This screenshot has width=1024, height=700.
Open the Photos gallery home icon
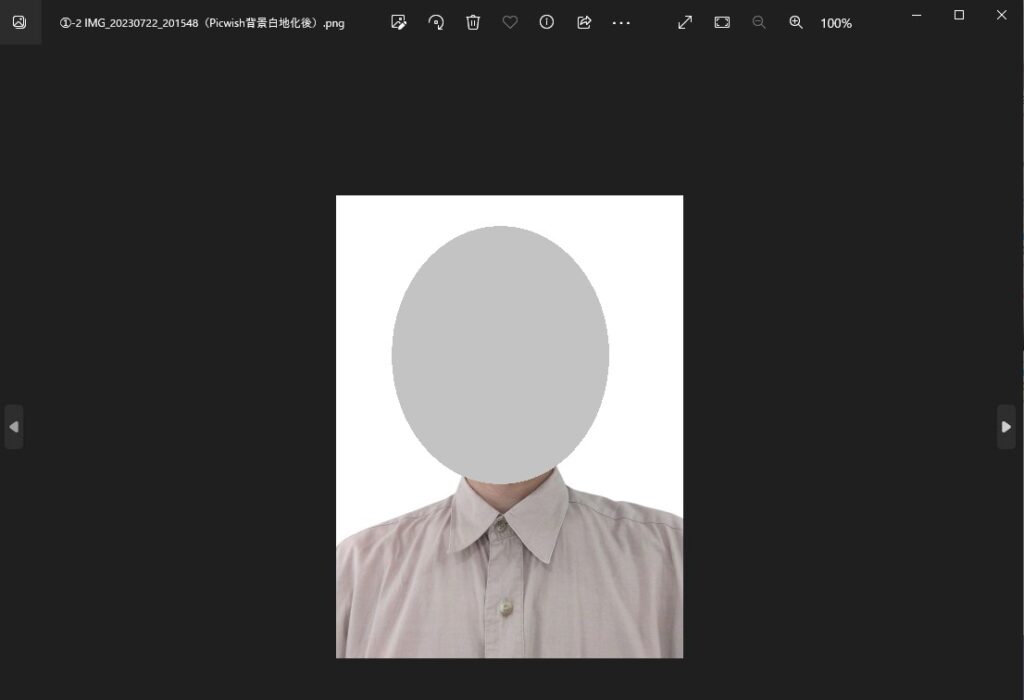(x=19, y=22)
